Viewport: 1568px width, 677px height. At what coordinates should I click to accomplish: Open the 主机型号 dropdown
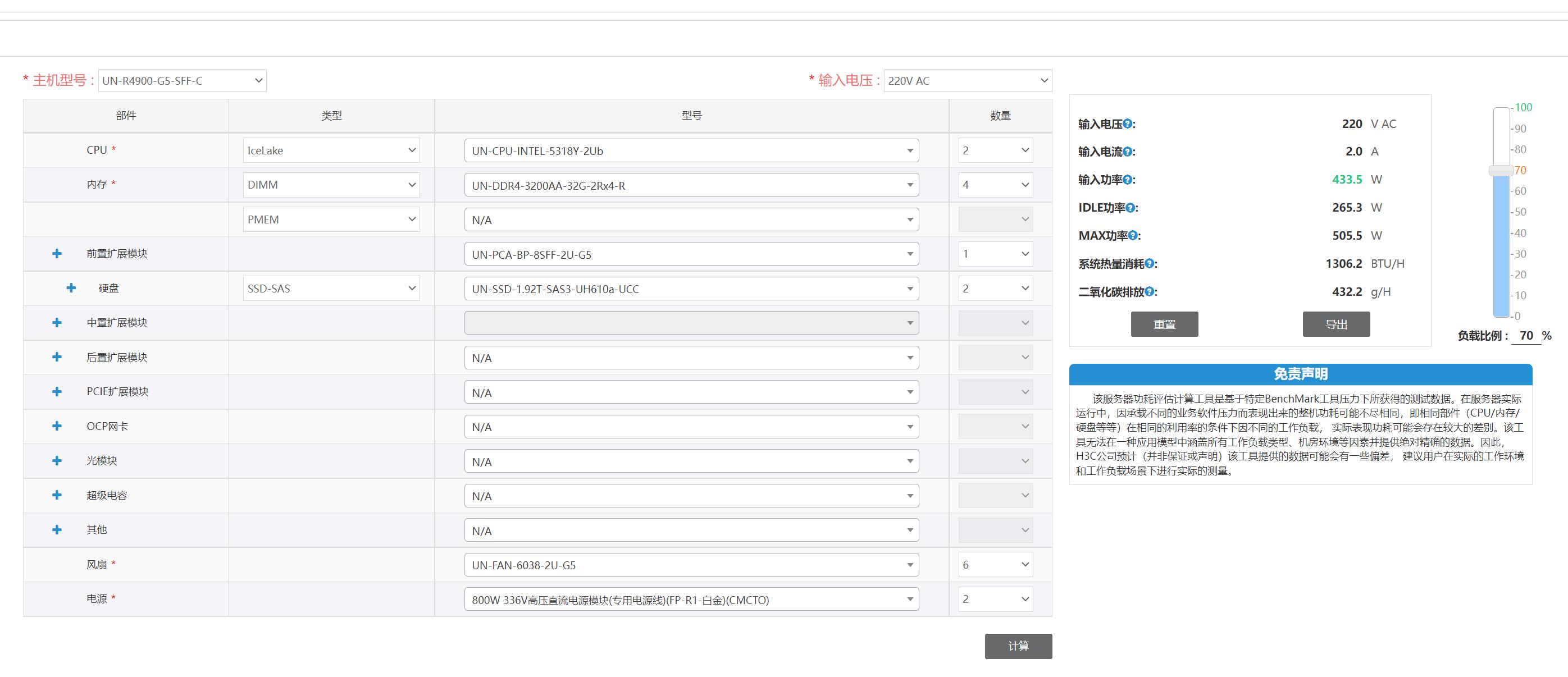coord(182,81)
